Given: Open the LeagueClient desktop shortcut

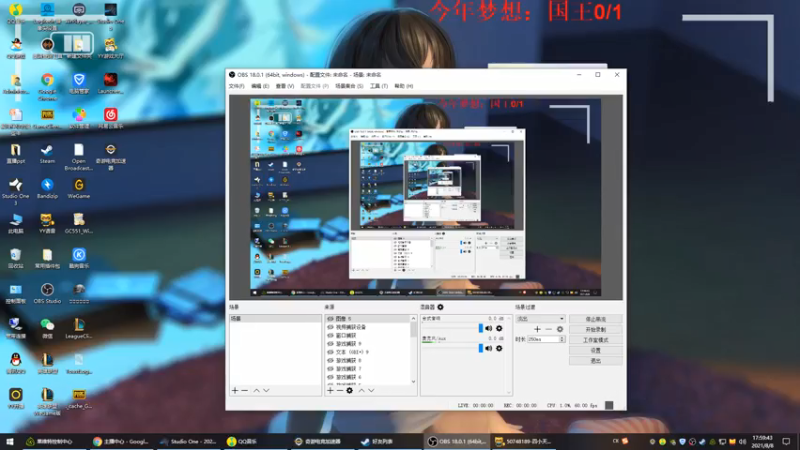Looking at the screenshot, I should pyautogui.click(x=79, y=329).
